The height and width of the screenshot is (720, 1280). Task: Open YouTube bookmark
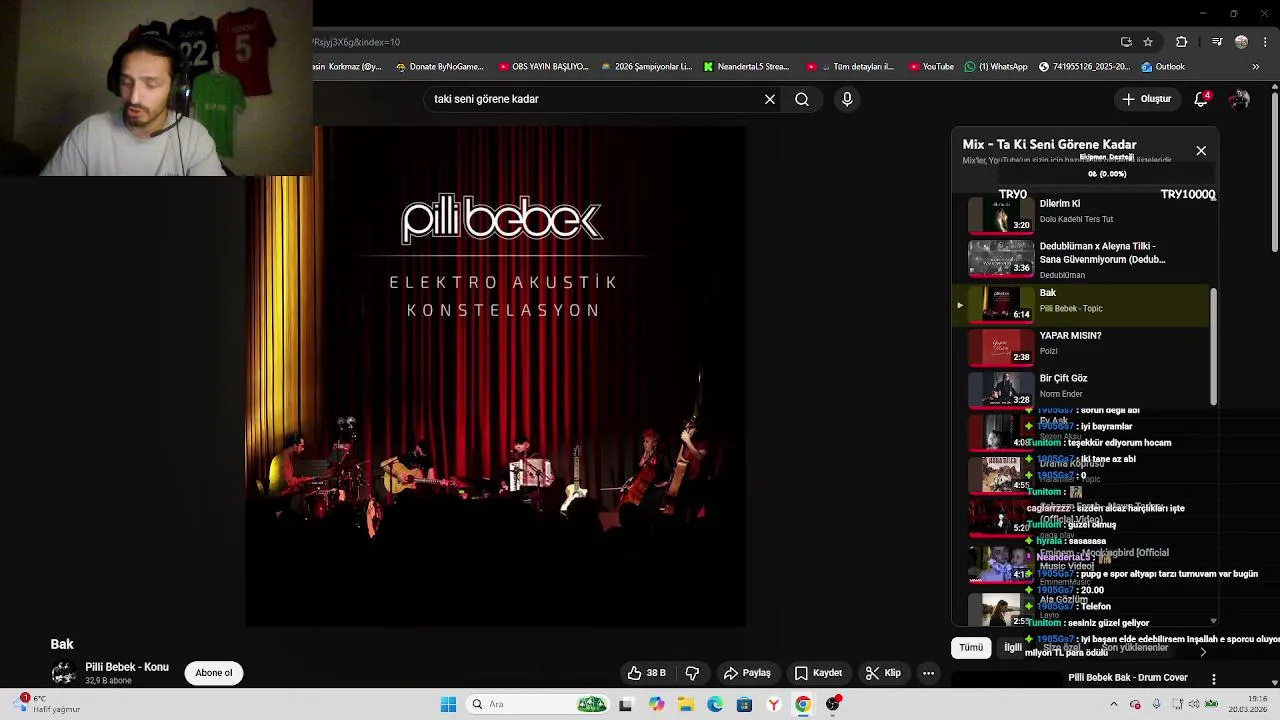931,67
